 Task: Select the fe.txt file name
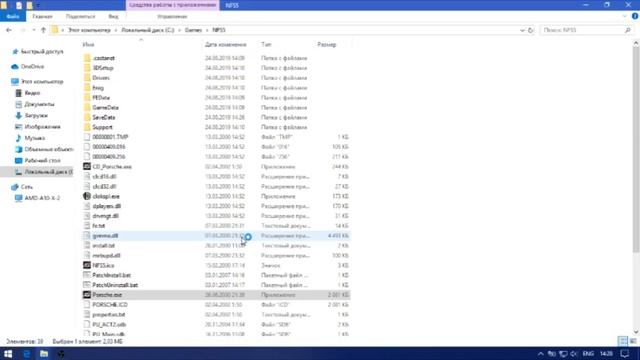click(x=98, y=226)
